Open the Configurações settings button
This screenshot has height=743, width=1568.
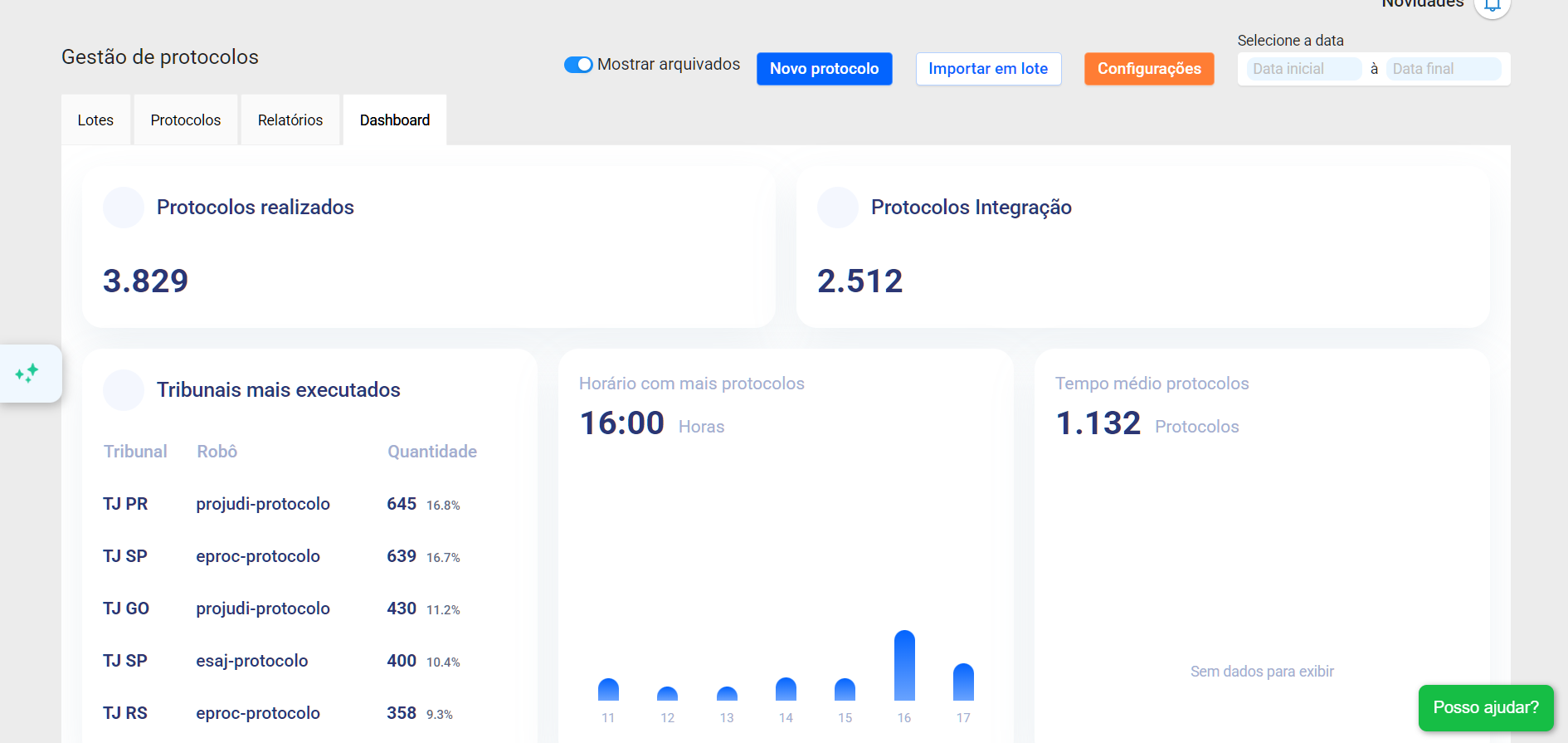pos(1149,69)
